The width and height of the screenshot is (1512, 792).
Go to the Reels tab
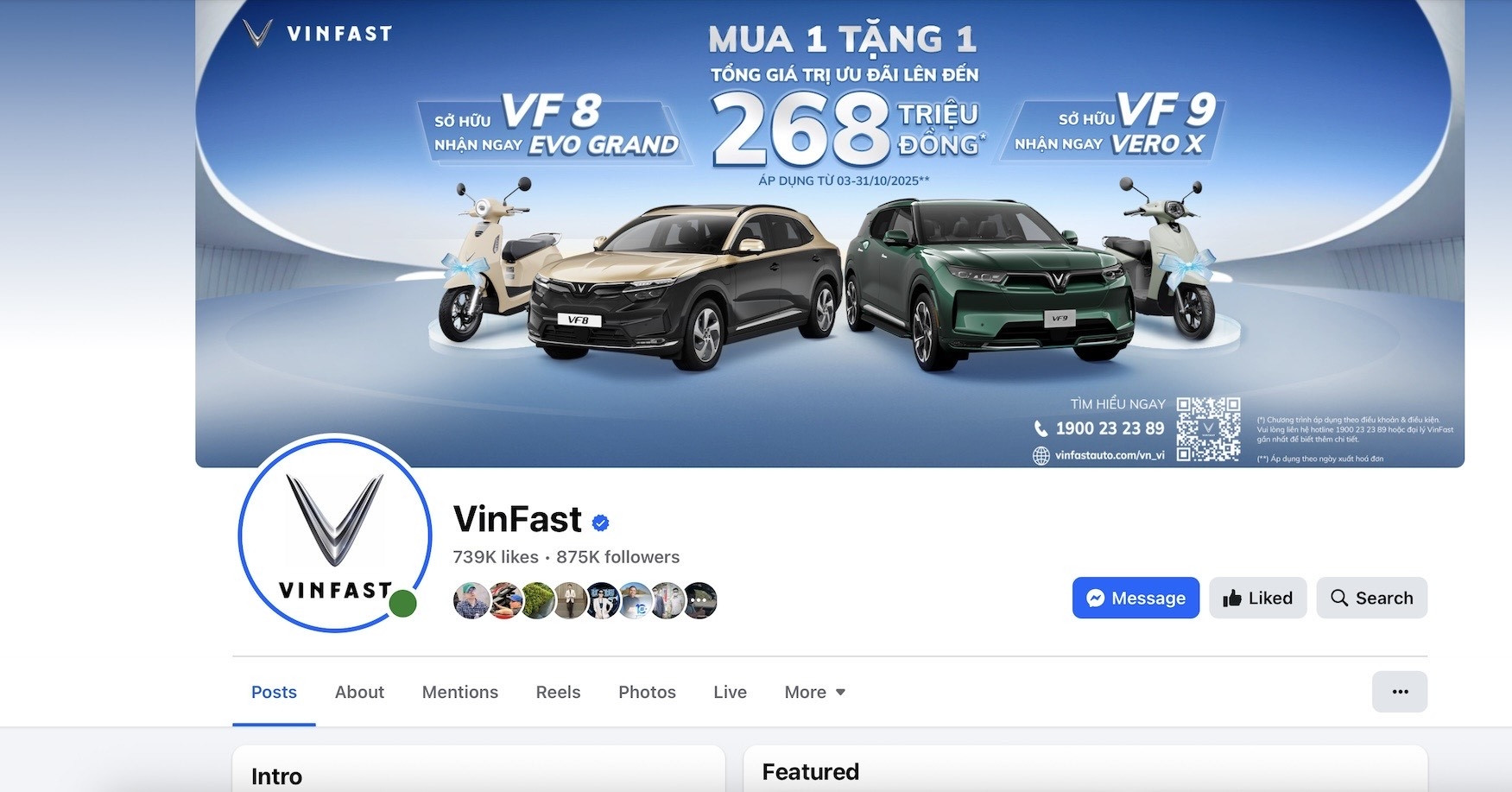coord(558,692)
